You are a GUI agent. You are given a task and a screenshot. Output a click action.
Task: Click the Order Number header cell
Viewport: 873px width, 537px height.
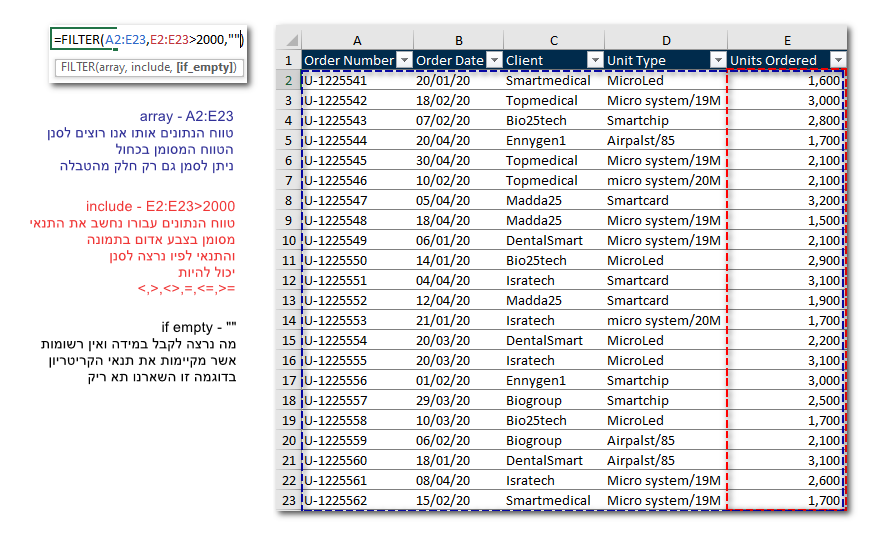point(357,60)
